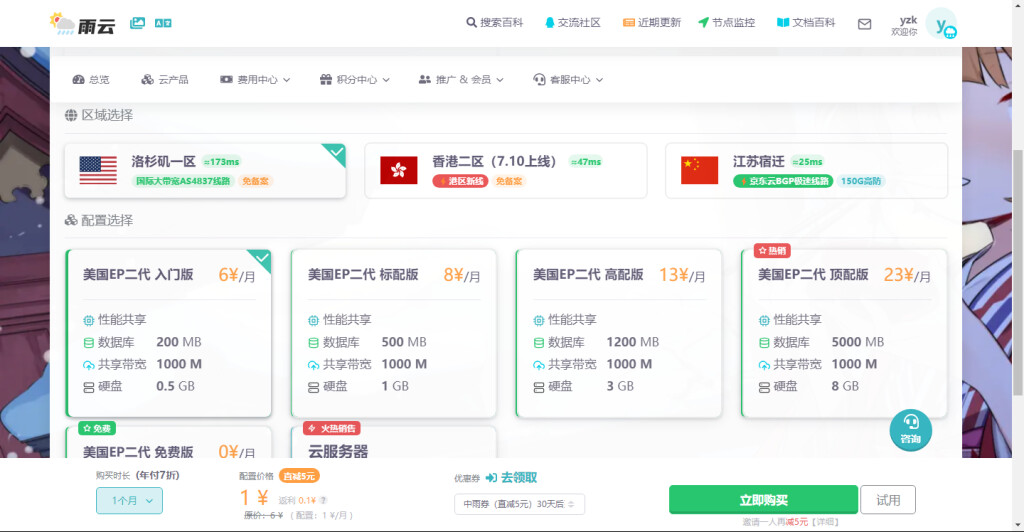Click 京东云BGP极速线路 tag
The height and width of the screenshot is (532, 1024).
tap(783, 181)
